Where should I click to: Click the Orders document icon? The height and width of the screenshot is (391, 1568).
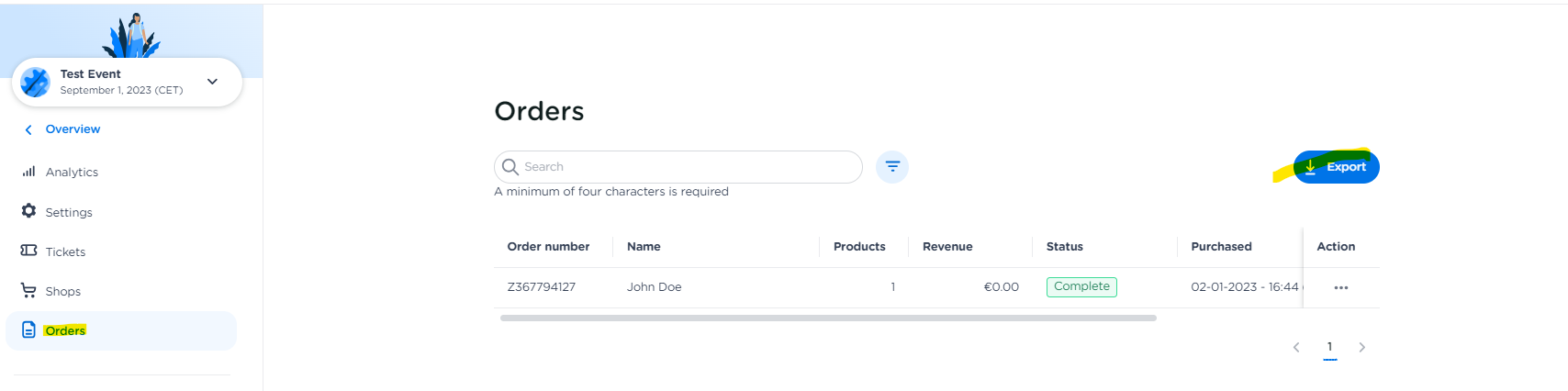(28, 330)
